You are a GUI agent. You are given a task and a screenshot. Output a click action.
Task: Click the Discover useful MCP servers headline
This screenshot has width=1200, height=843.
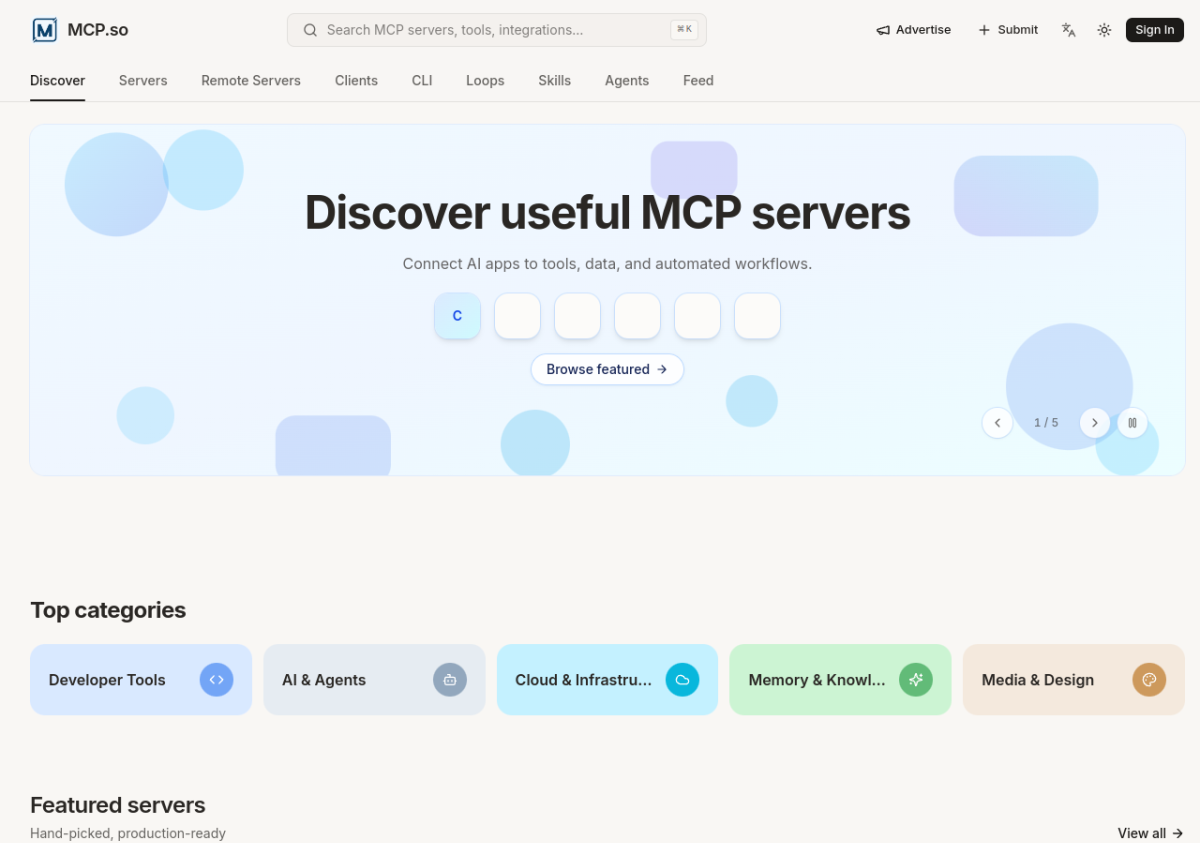(x=607, y=212)
